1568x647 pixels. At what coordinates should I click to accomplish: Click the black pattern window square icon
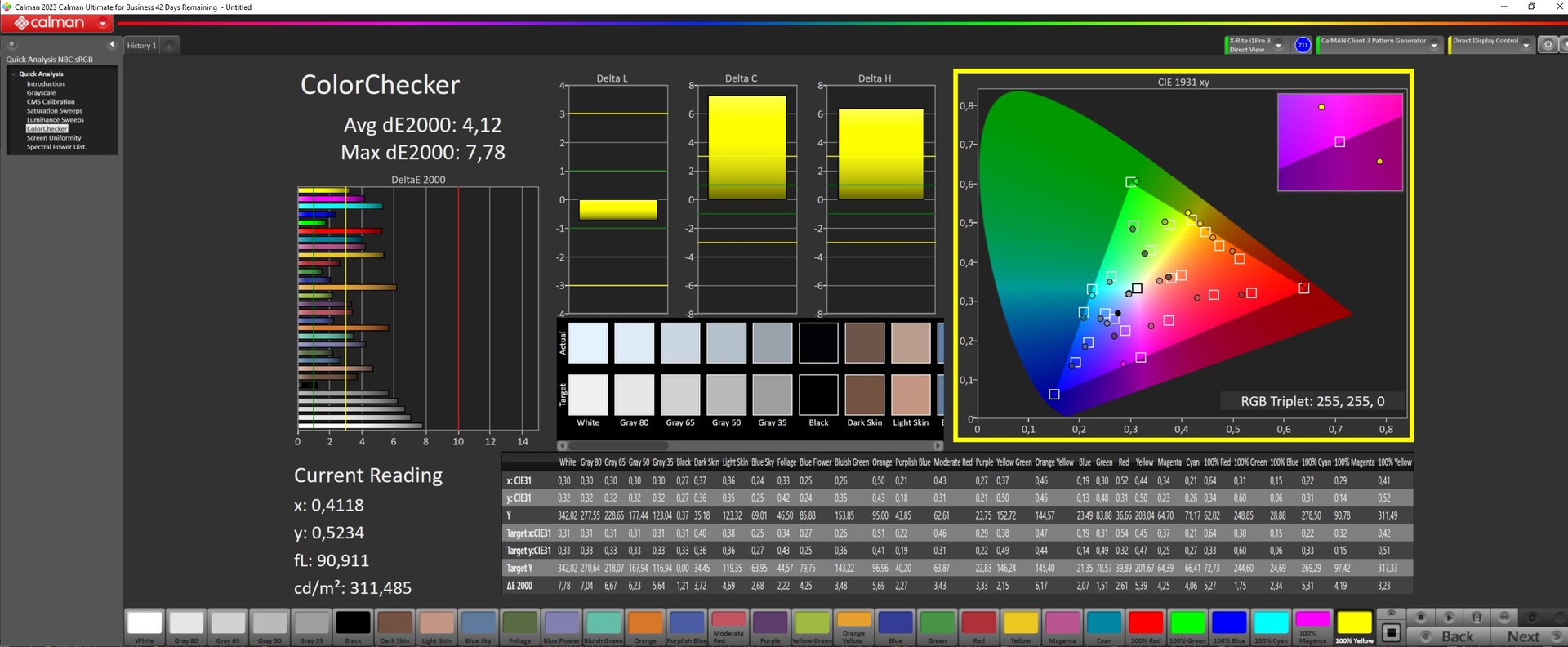1392,633
